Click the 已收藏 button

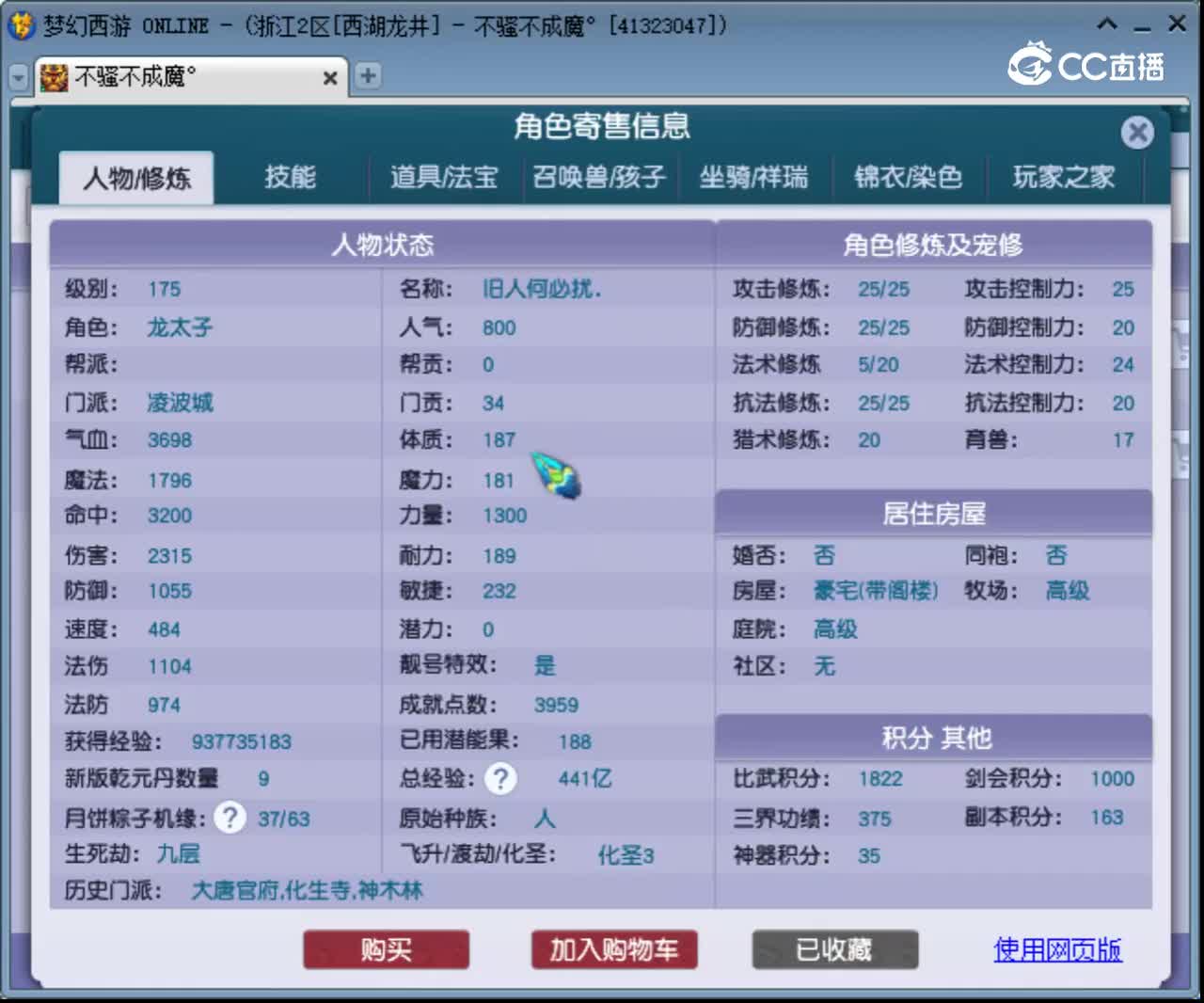pos(834,949)
